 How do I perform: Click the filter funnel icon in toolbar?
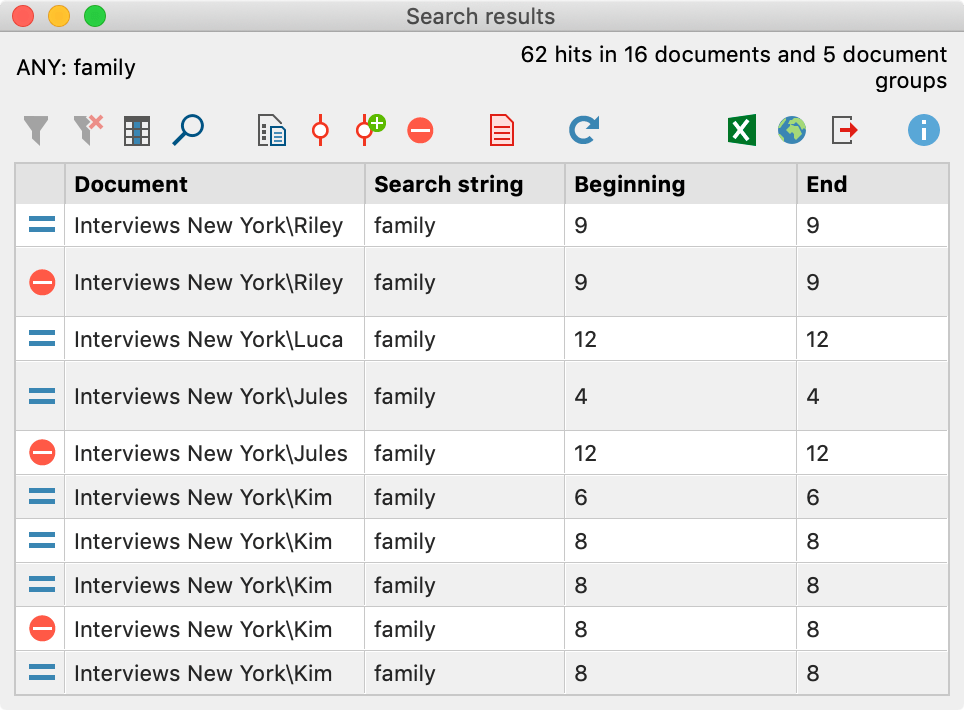(36, 130)
